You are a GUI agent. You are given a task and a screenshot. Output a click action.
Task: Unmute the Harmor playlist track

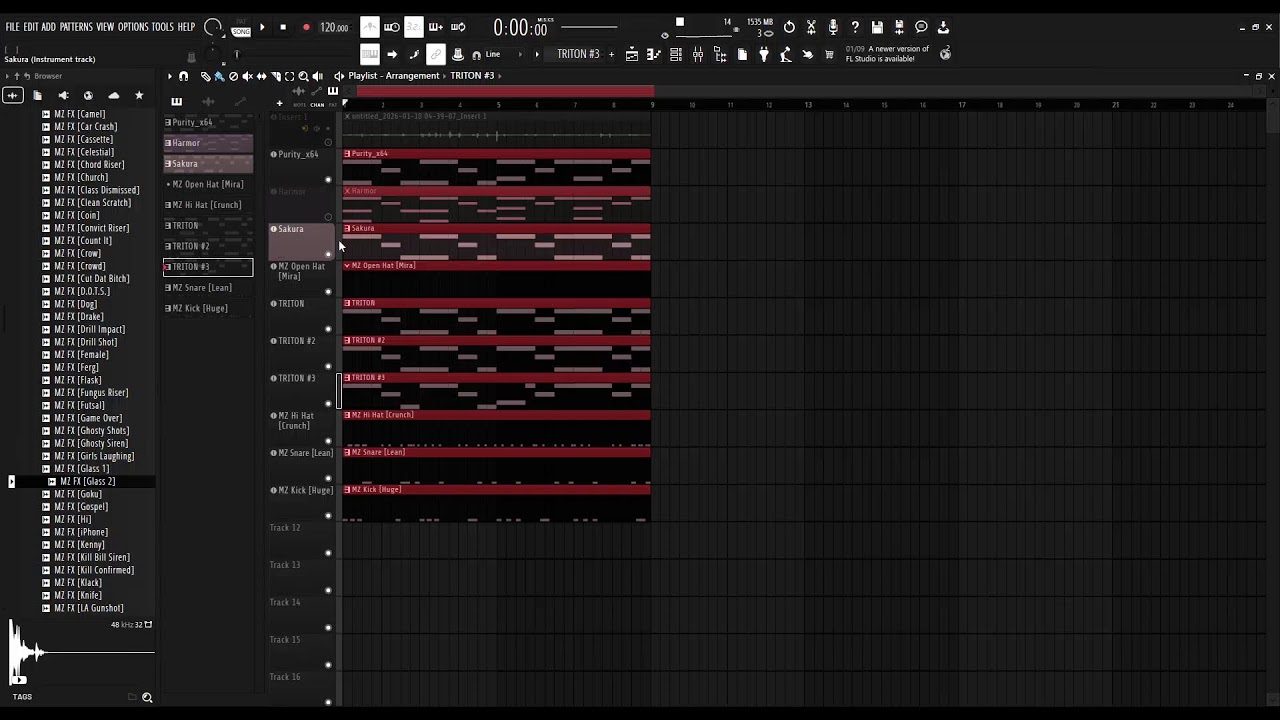(x=328, y=217)
